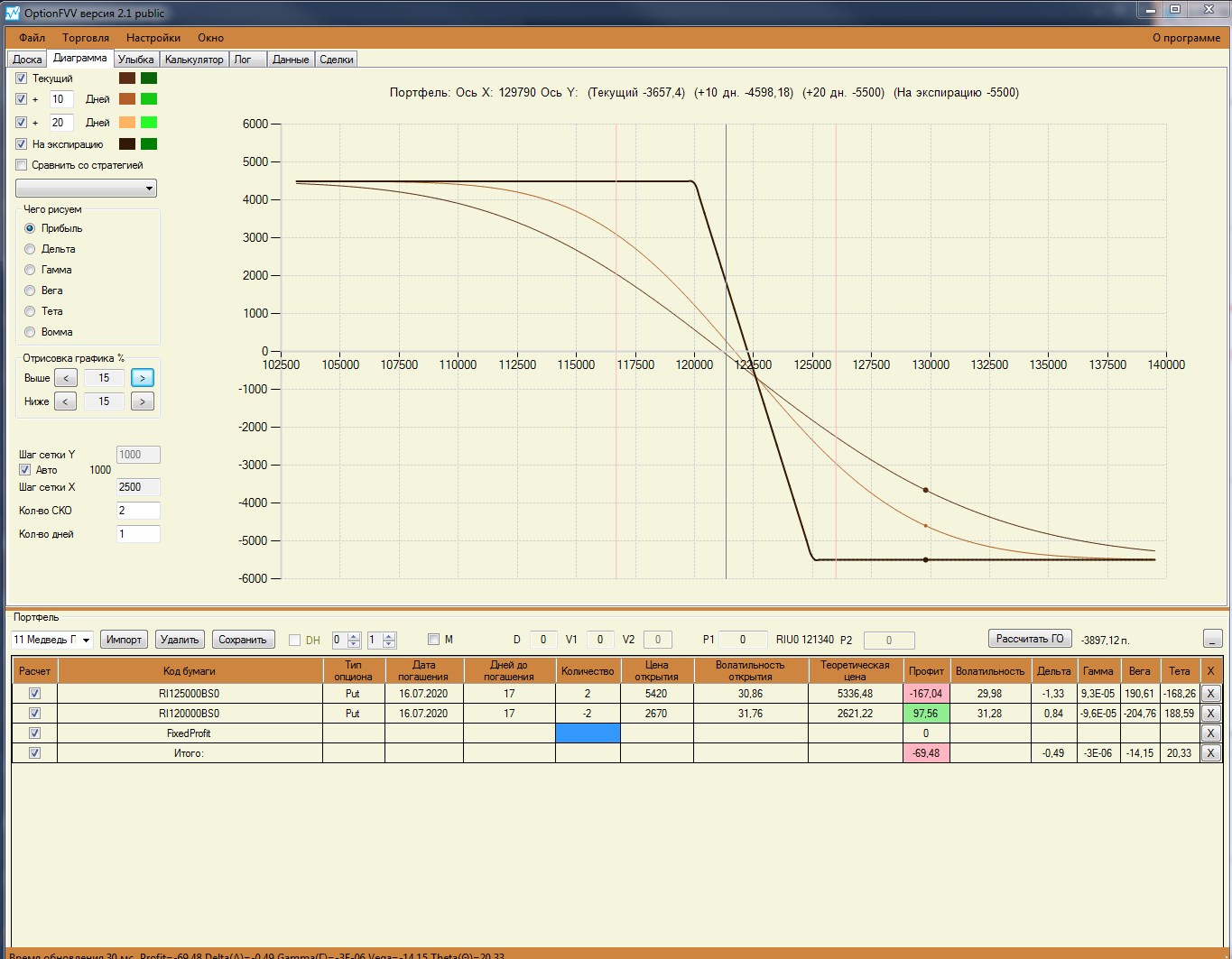Click the Кол-во СКО input field
The width and height of the screenshot is (1232, 959).
pyautogui.click(x=138, y=511)
